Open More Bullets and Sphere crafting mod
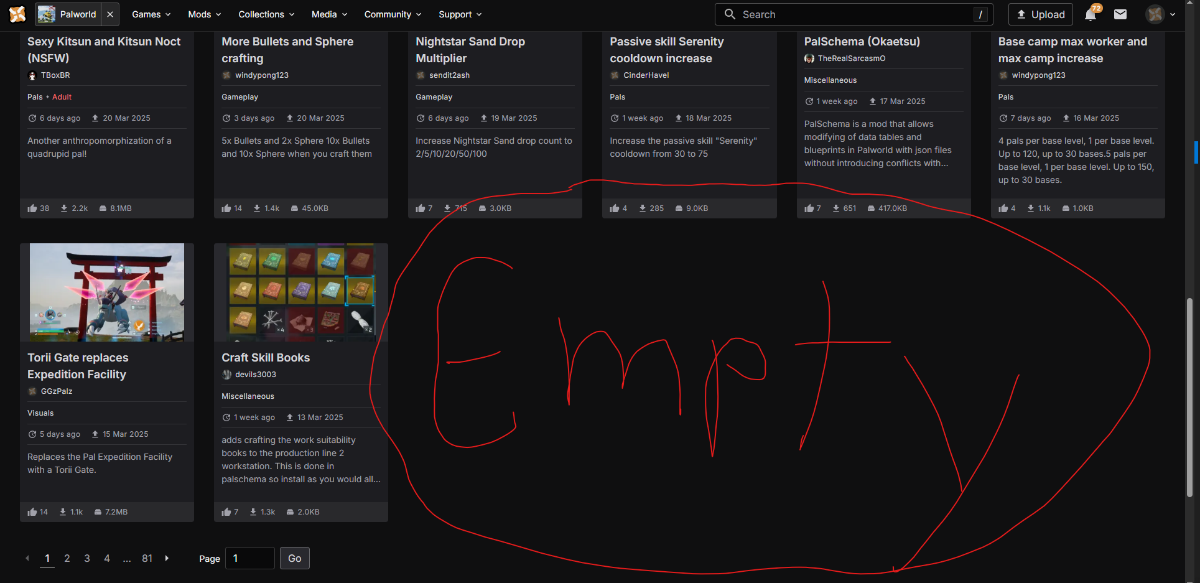The height and width of the screenshot is (583, 1200). click(288, 50)
